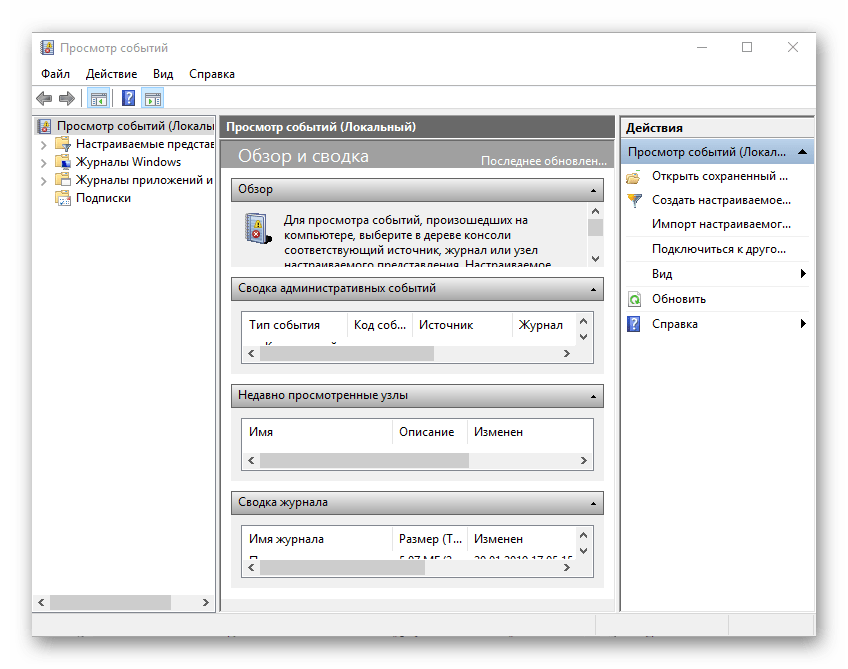Click the Подписки icon in the tree
Viewport: 848px width, 669px height.
click(x=63, y=198)
